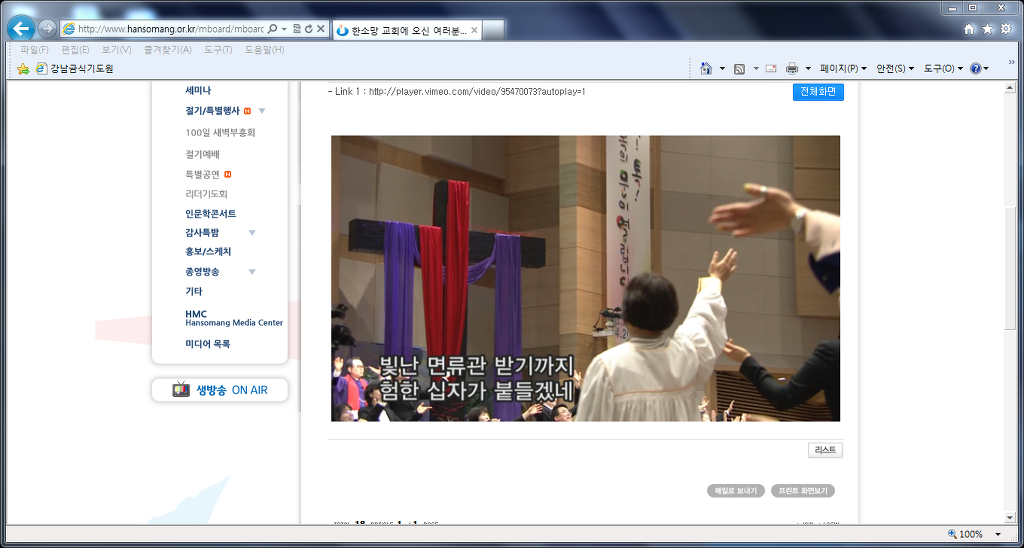The image size is (1024, 548).
Task: Open the 파일(F) menu
Action: pyautogui.click(x=34, y=50)
